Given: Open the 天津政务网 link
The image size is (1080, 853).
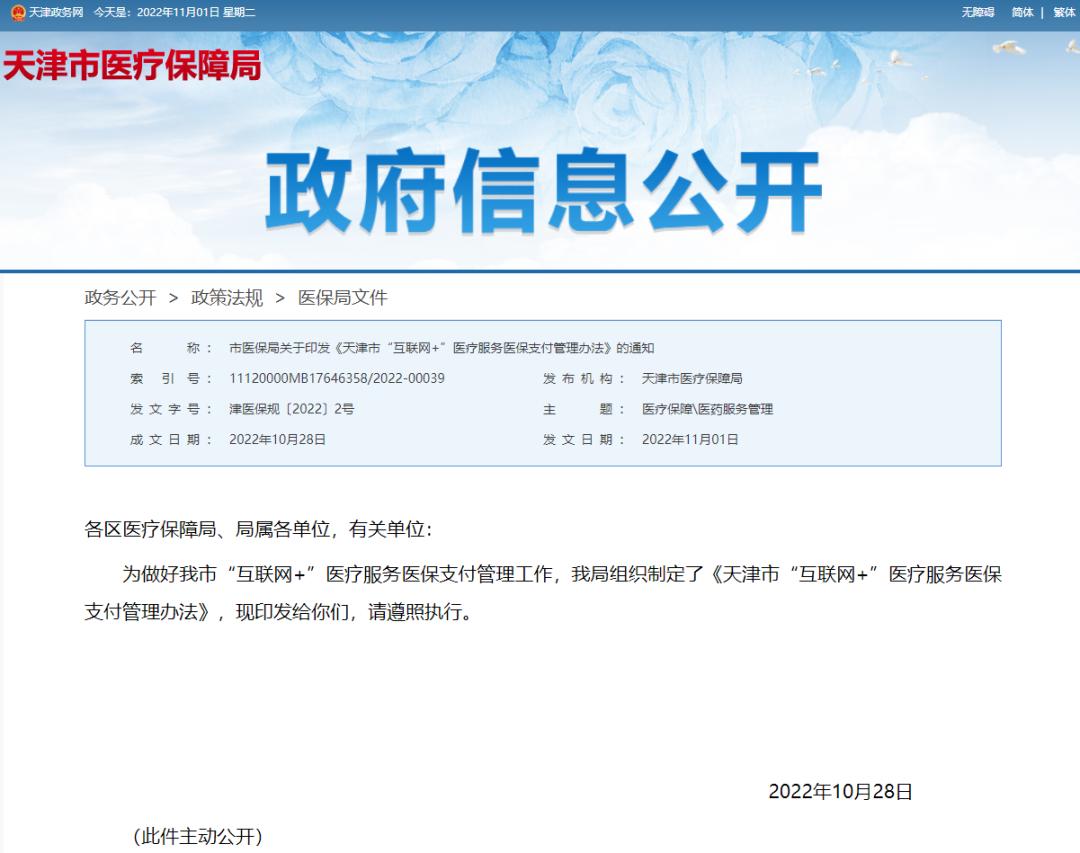Looking at the screenshot, I should click(56, 12).
